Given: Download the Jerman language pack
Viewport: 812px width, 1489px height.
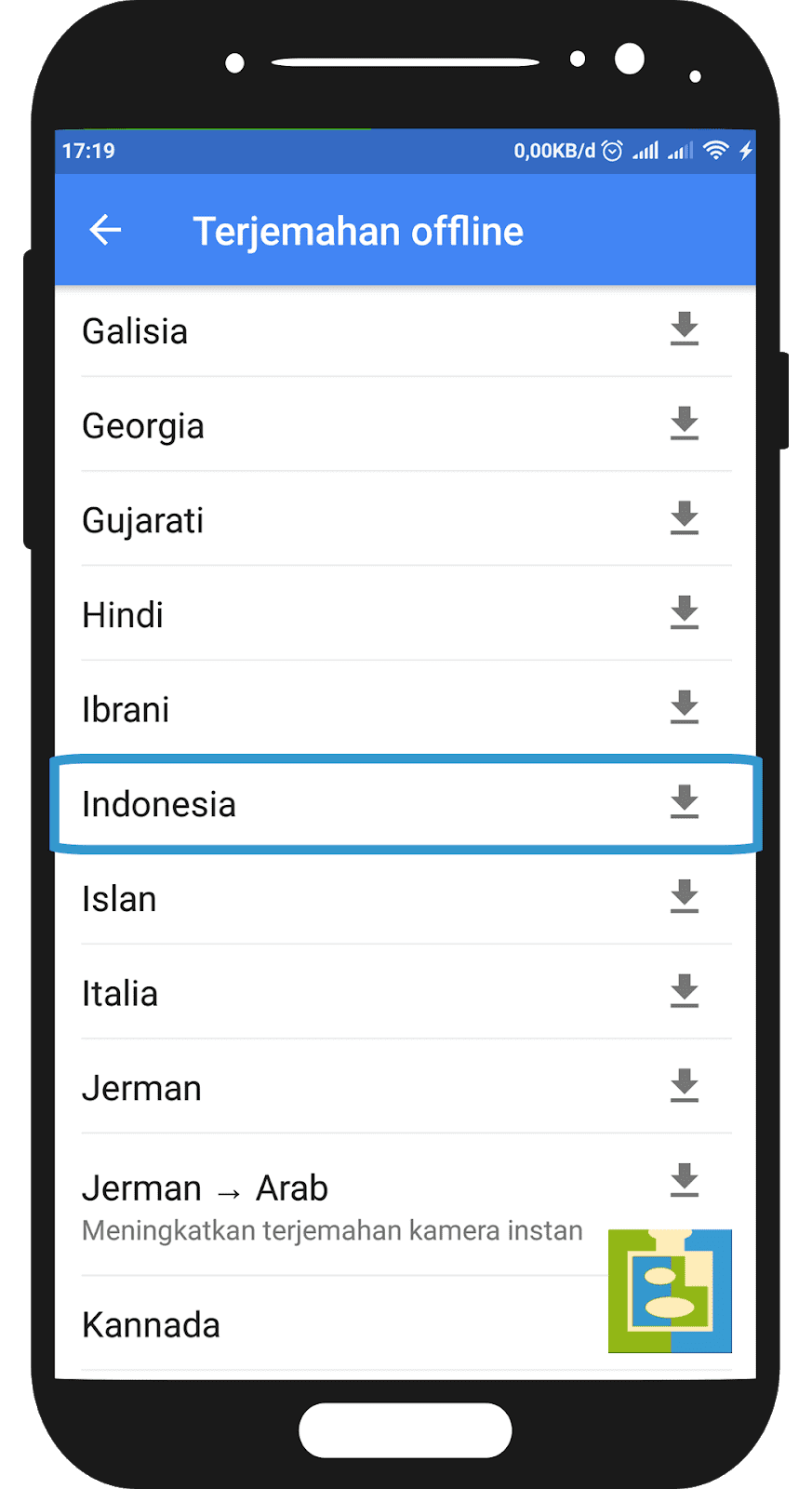Looking at the screenshot, I should pyautogui.click(x=685, y=1086).
